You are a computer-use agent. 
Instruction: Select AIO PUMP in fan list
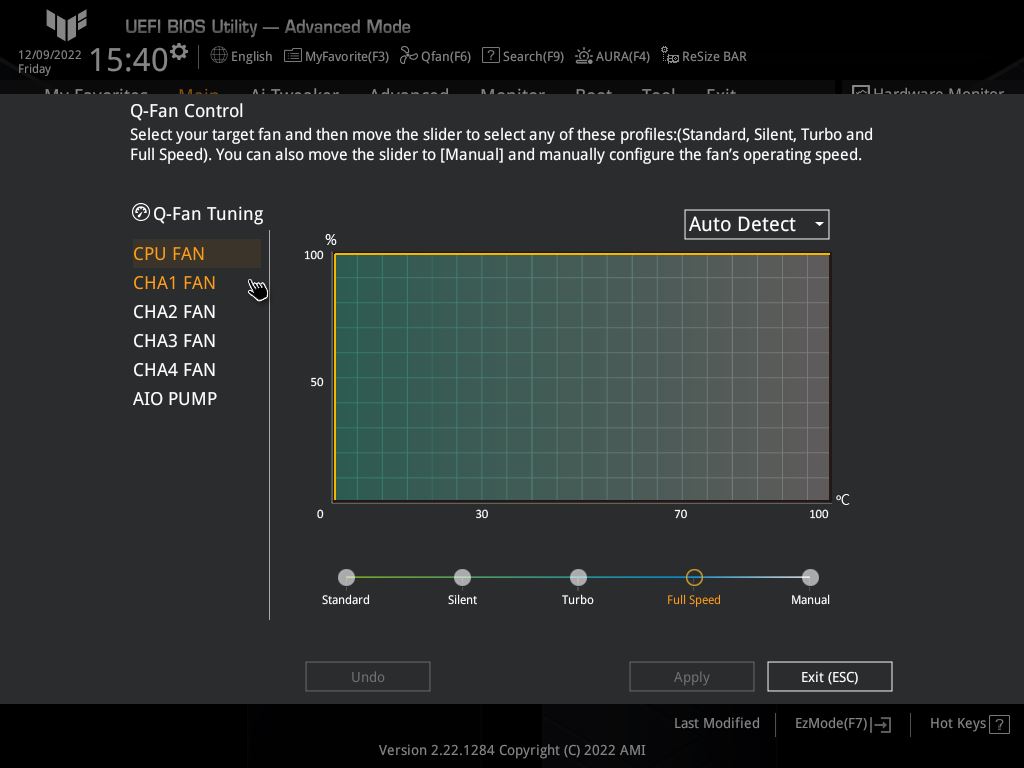(x=175, y=398)
